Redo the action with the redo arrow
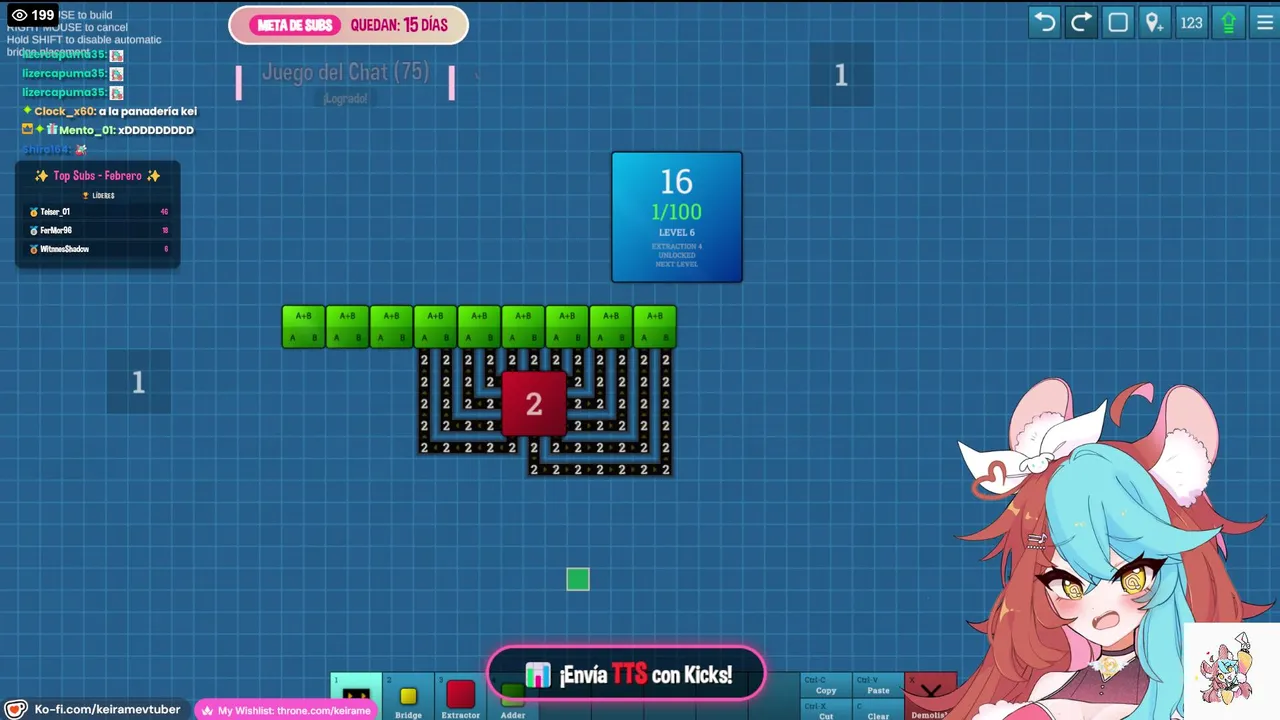This screenshot has width=1280, height=720. point(1081,22)
